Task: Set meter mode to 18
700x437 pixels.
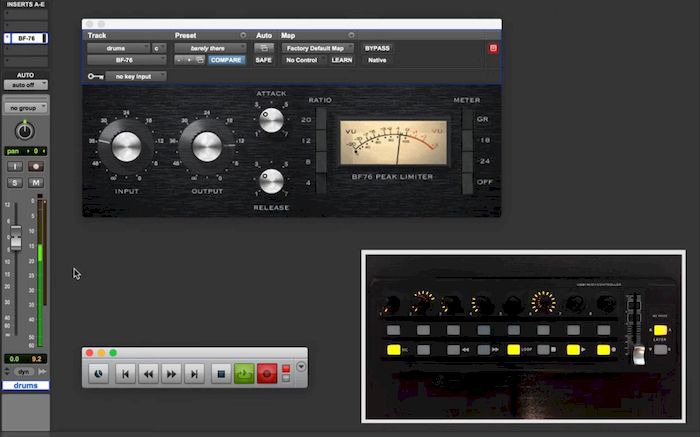Action: (x=467, y=141)
